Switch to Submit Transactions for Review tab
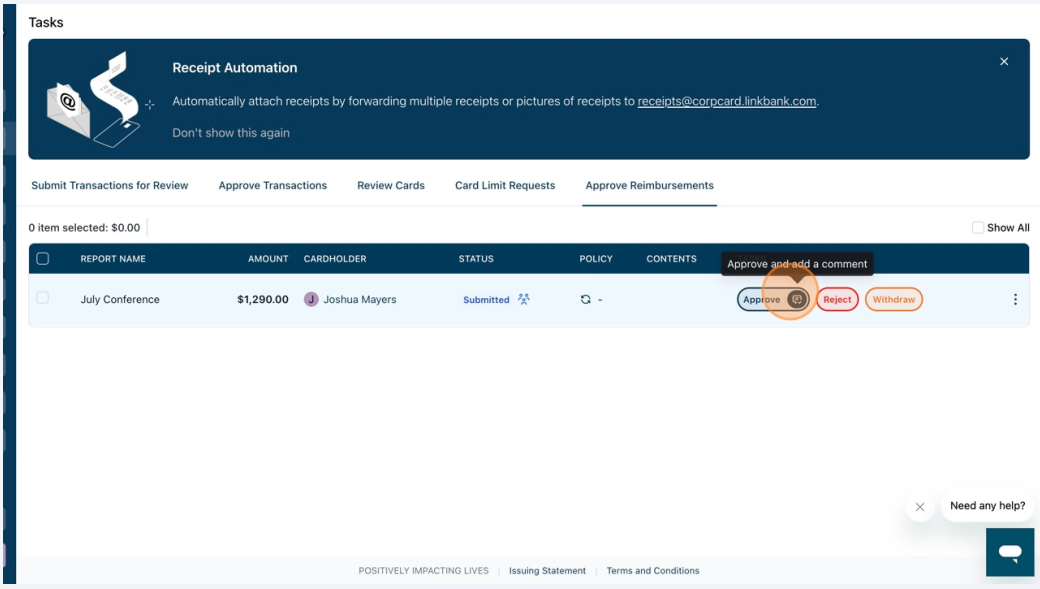The height and width of the screenshot is (589, 1040). click(109, 186)
